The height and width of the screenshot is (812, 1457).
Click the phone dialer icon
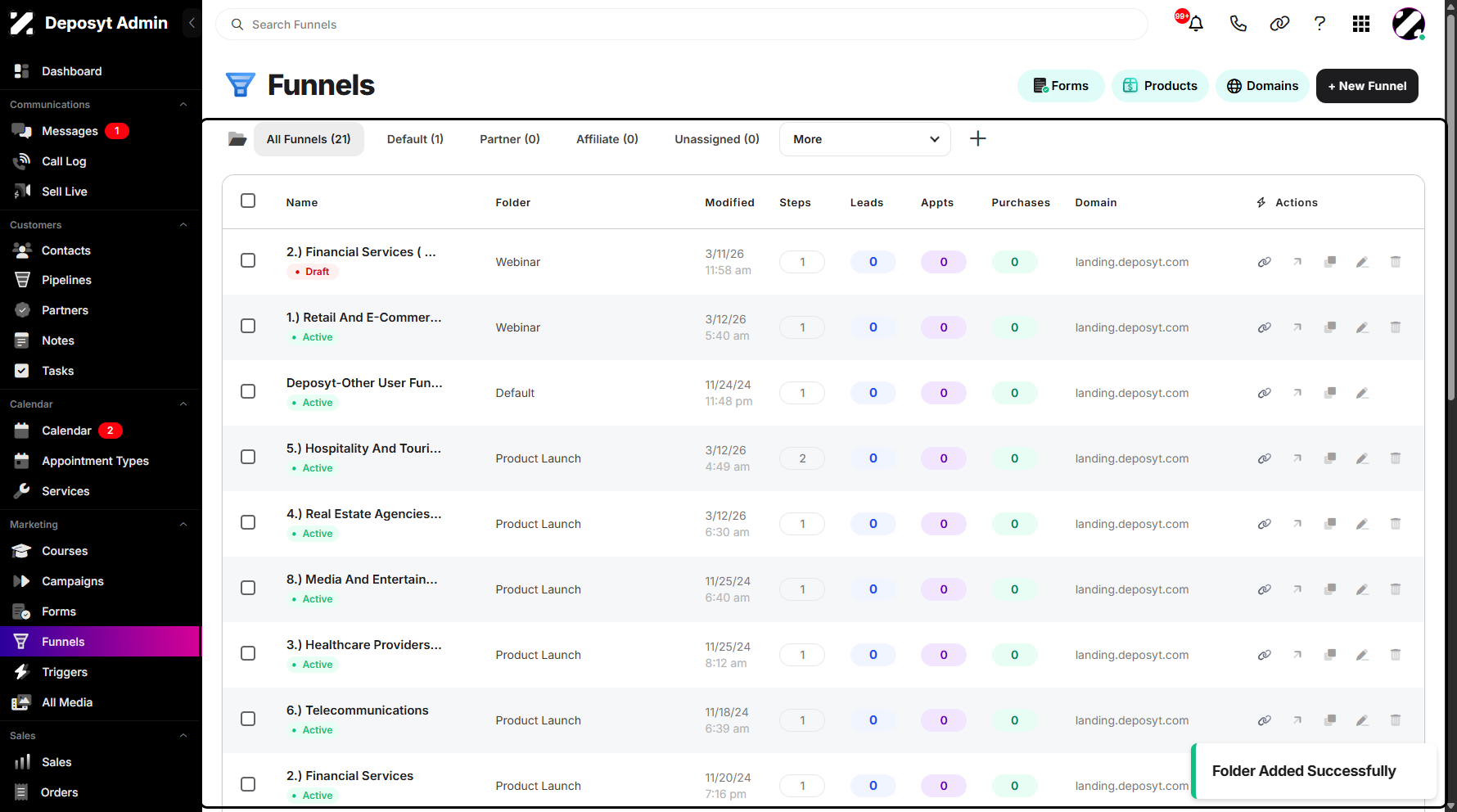coord(1238,24)
